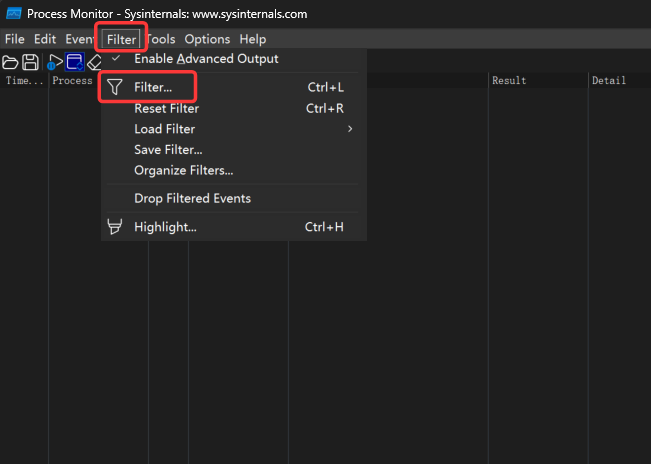This screenshot has height=464, width=651.
Task: Select Drop Filtered Events option
Action: pos(192,198)
